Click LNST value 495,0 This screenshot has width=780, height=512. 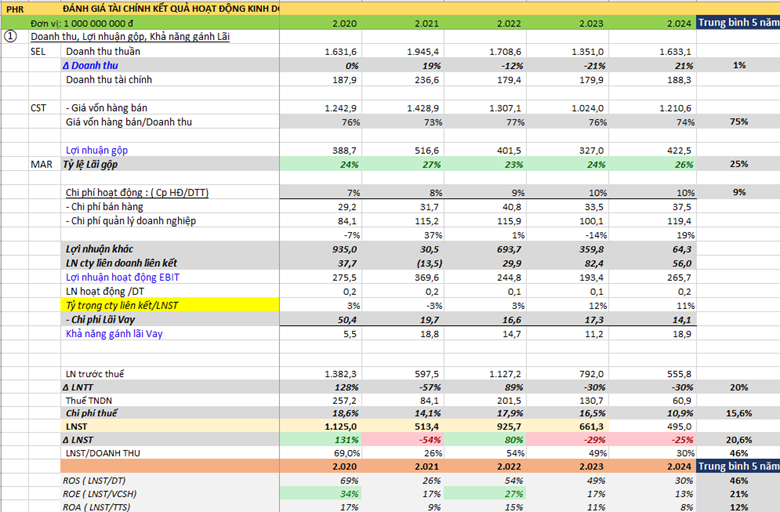[680, 426]
